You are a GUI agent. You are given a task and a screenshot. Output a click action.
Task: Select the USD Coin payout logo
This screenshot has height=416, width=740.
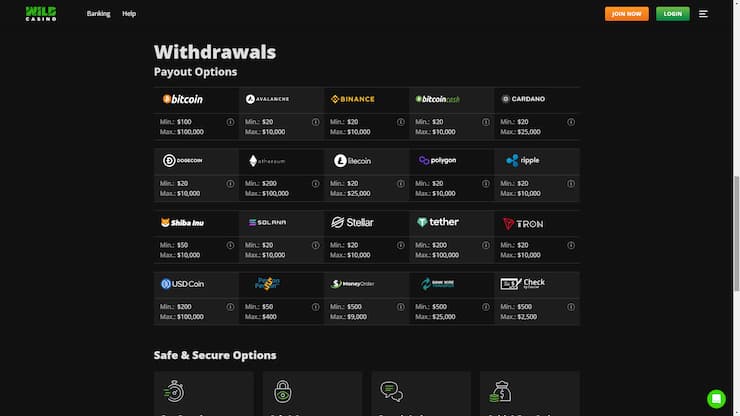point(183,284)
